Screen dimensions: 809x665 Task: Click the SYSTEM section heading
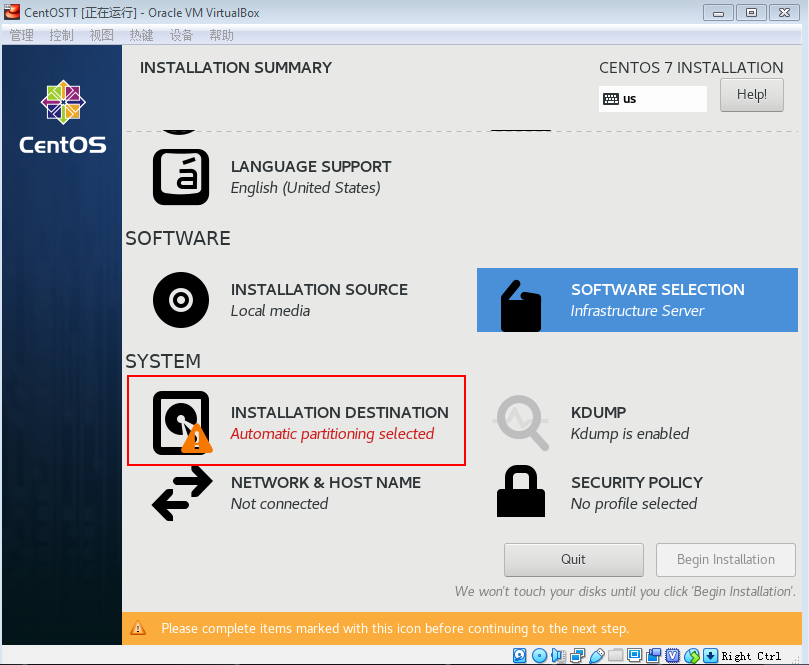(x=163, y=361)
